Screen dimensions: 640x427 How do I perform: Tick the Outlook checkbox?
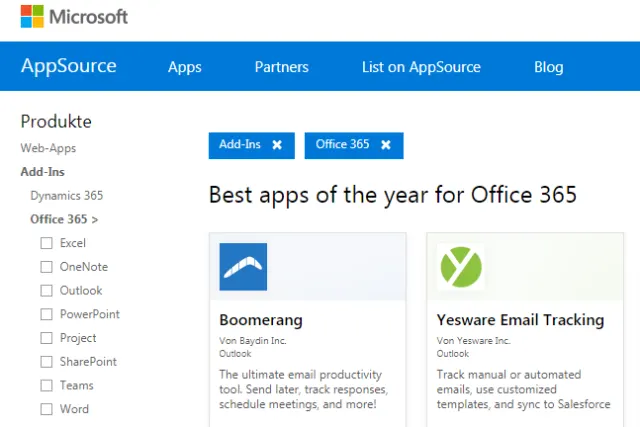coord(46,291)
